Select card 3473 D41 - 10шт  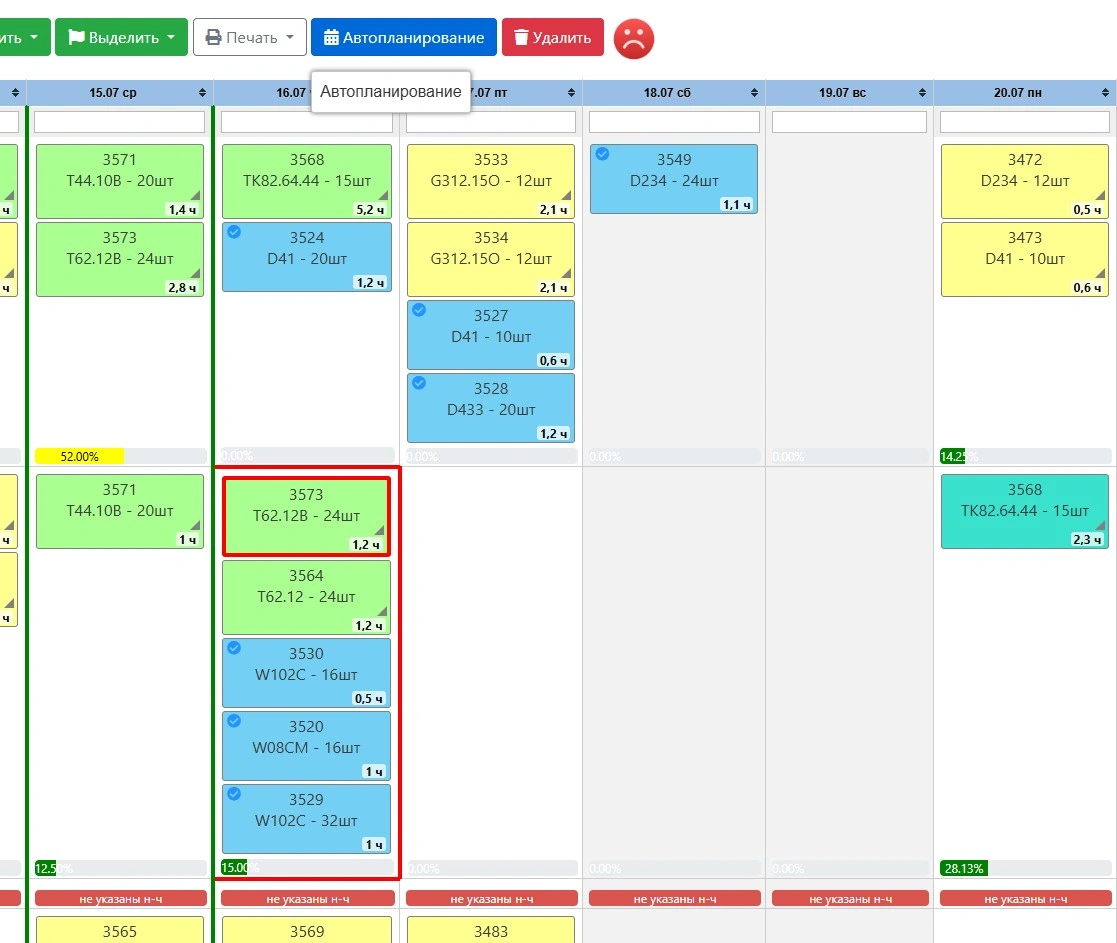click(1024, 259)
